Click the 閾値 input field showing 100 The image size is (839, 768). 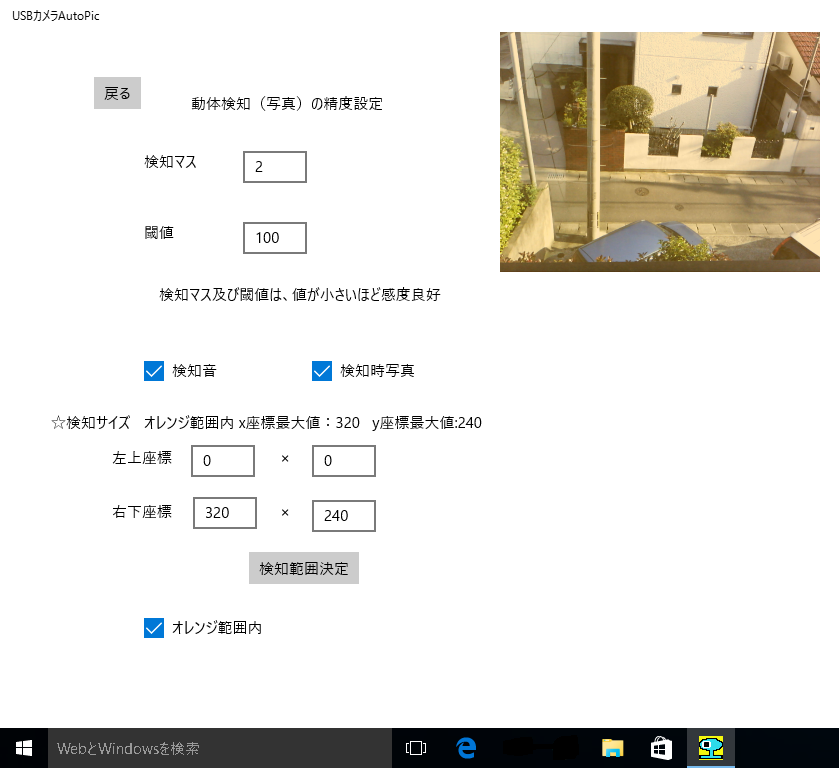[274, 238]
